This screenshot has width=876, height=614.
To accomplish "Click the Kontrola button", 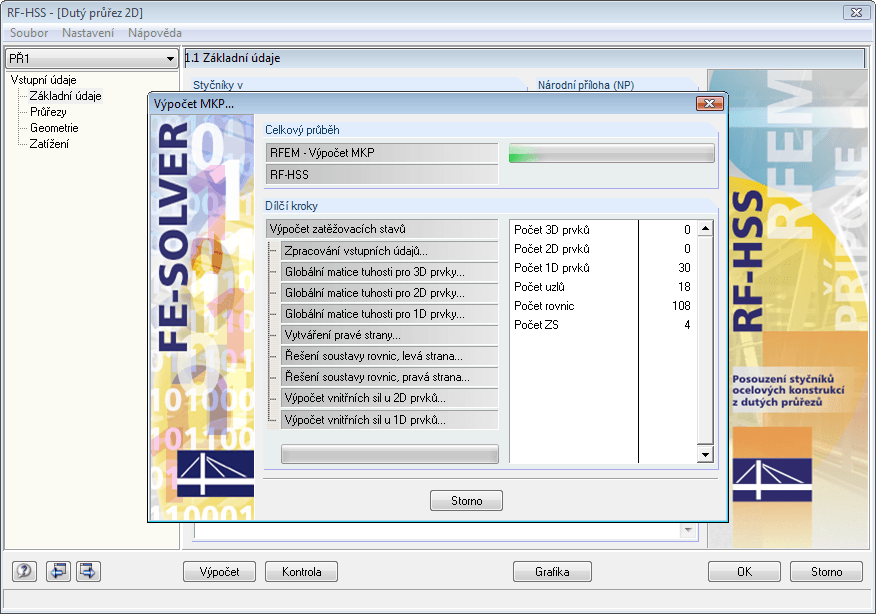I will click(302, 572).
